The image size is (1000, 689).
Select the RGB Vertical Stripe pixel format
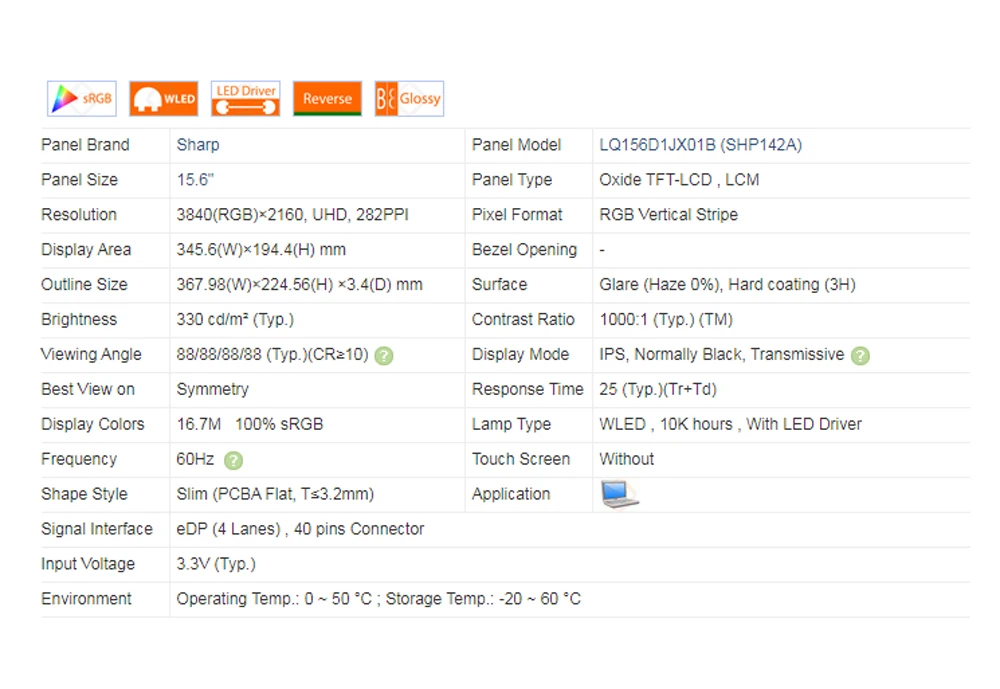click(x=668, y=215)
